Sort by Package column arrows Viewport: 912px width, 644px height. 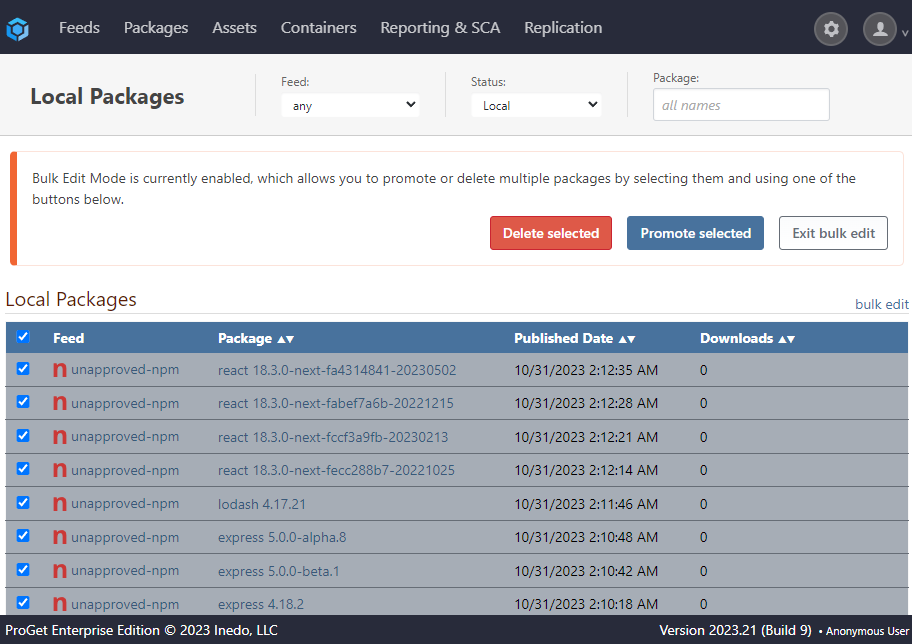(285, 339)
